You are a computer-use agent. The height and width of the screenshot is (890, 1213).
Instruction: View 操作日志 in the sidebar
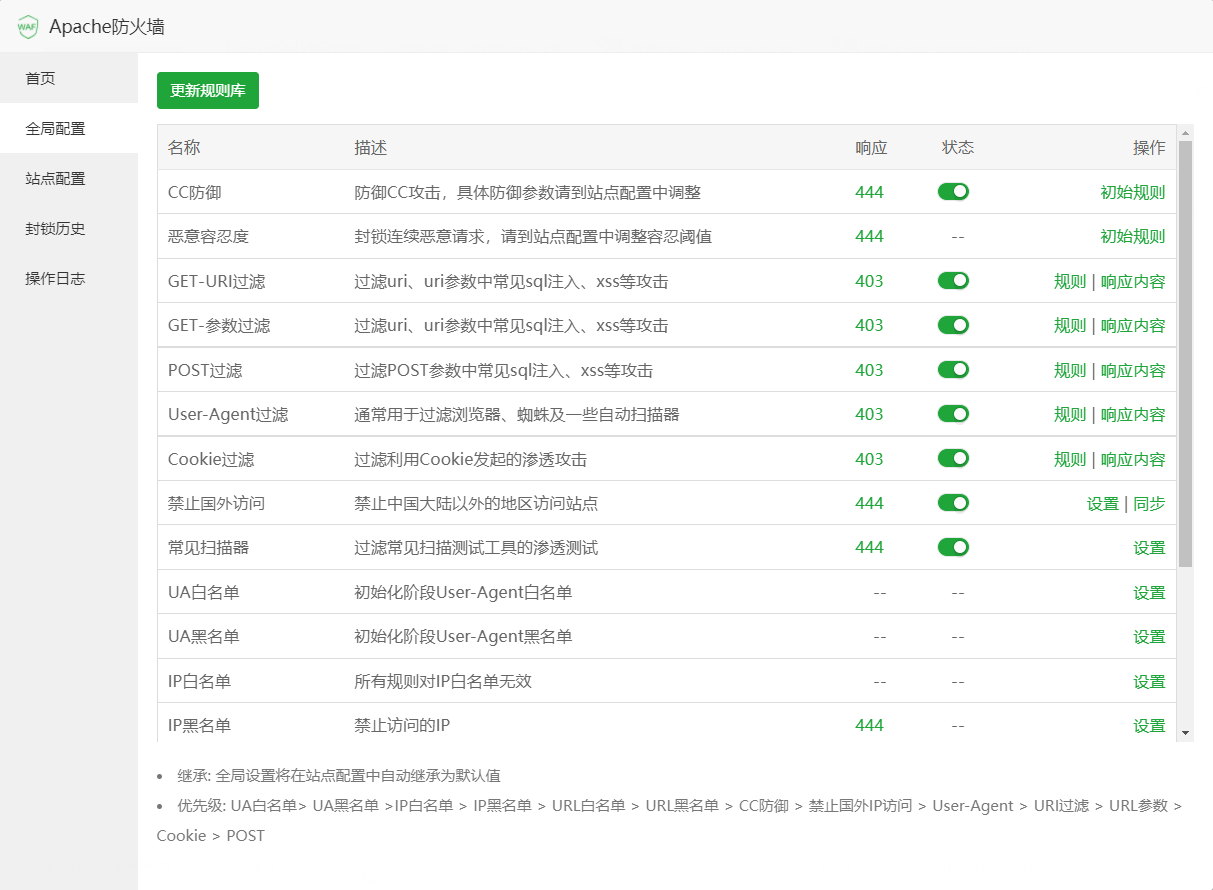click(x=69, y=278)
